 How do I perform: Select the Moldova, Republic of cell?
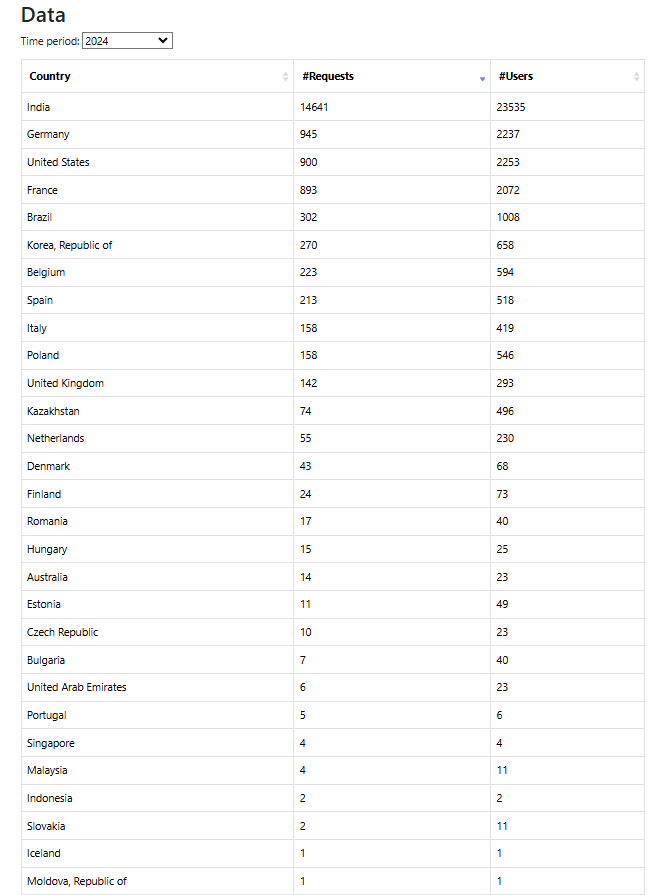point(77,881)
